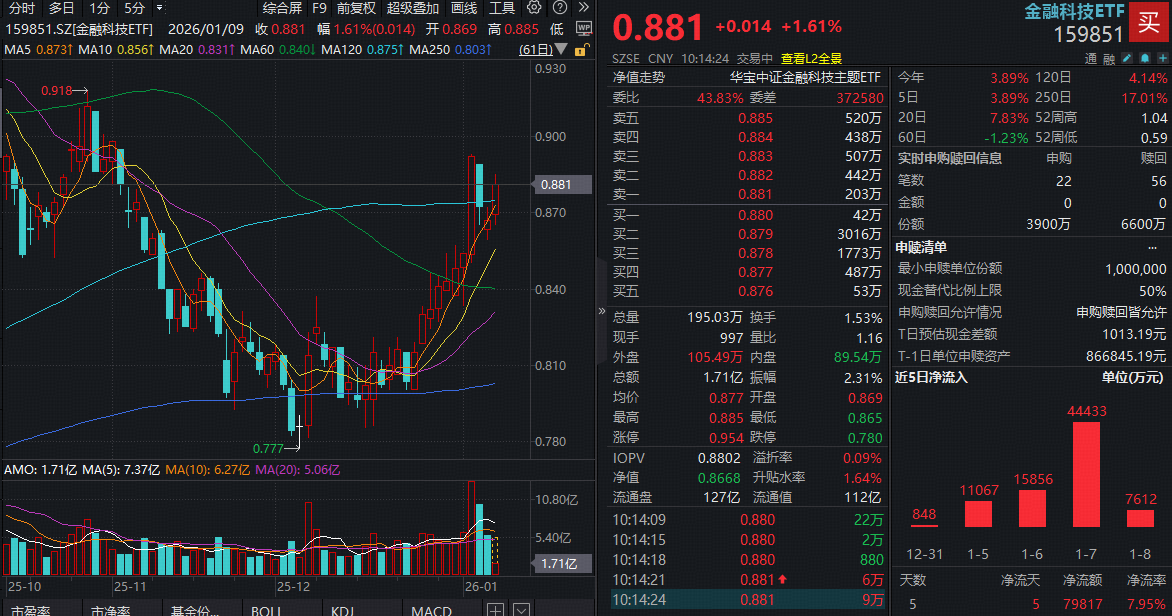Image resolution: width=1172 pixels, height=616 pixels.
Task: Toggle the orange padlock icon
Action: click(582, 48)
